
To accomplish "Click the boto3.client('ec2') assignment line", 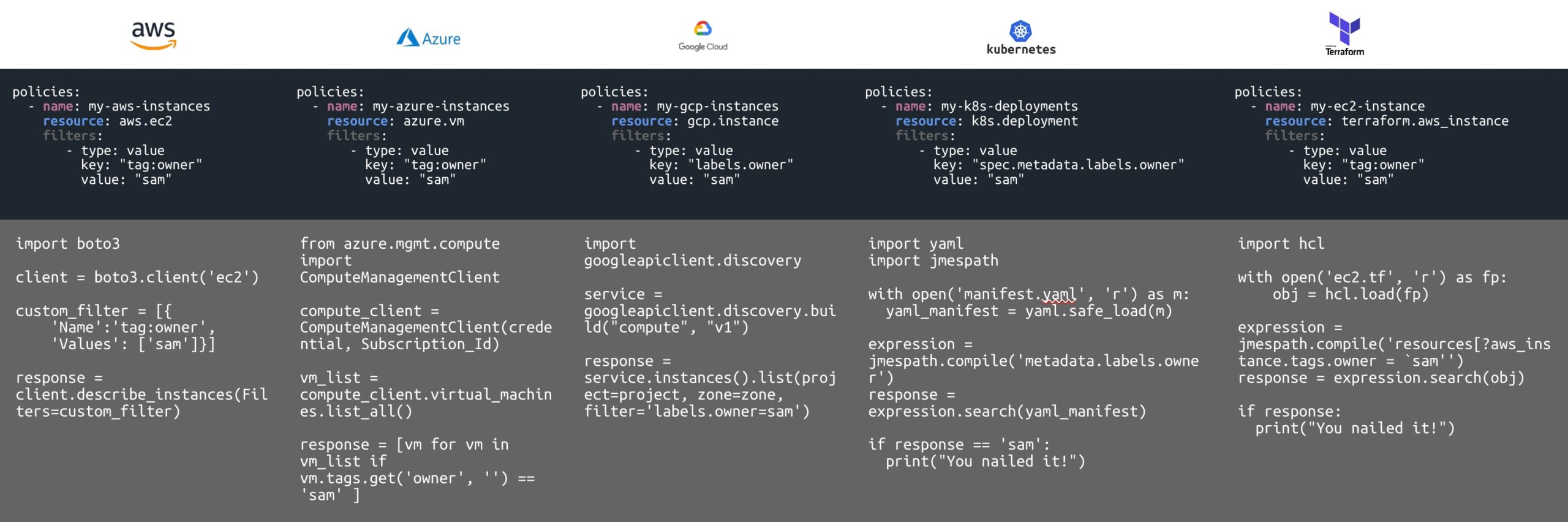I will [x=137, y=278].
